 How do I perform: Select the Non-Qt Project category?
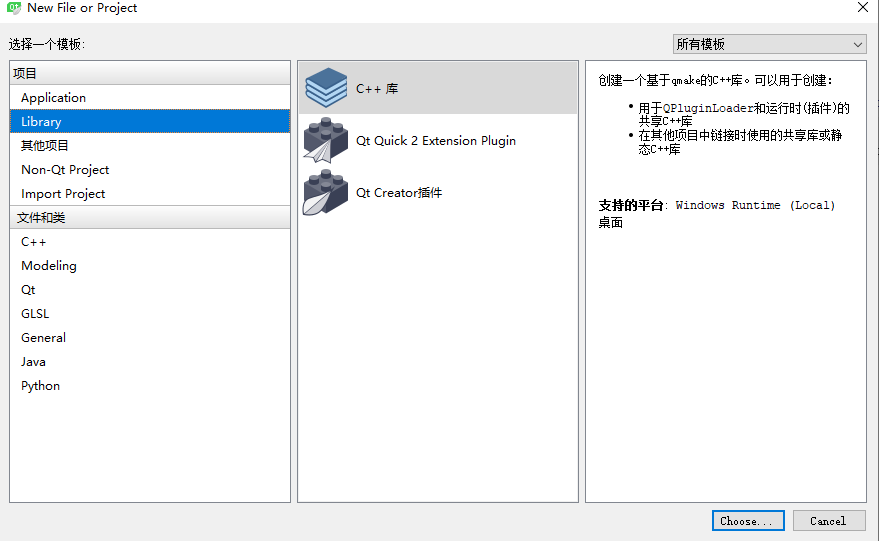[150, 170]
